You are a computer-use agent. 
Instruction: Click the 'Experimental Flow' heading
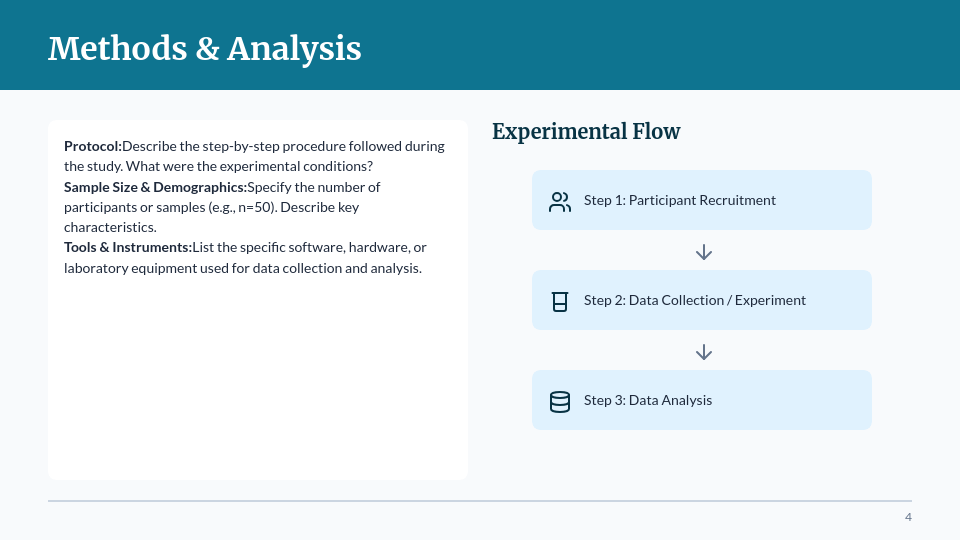click(586, 131)
